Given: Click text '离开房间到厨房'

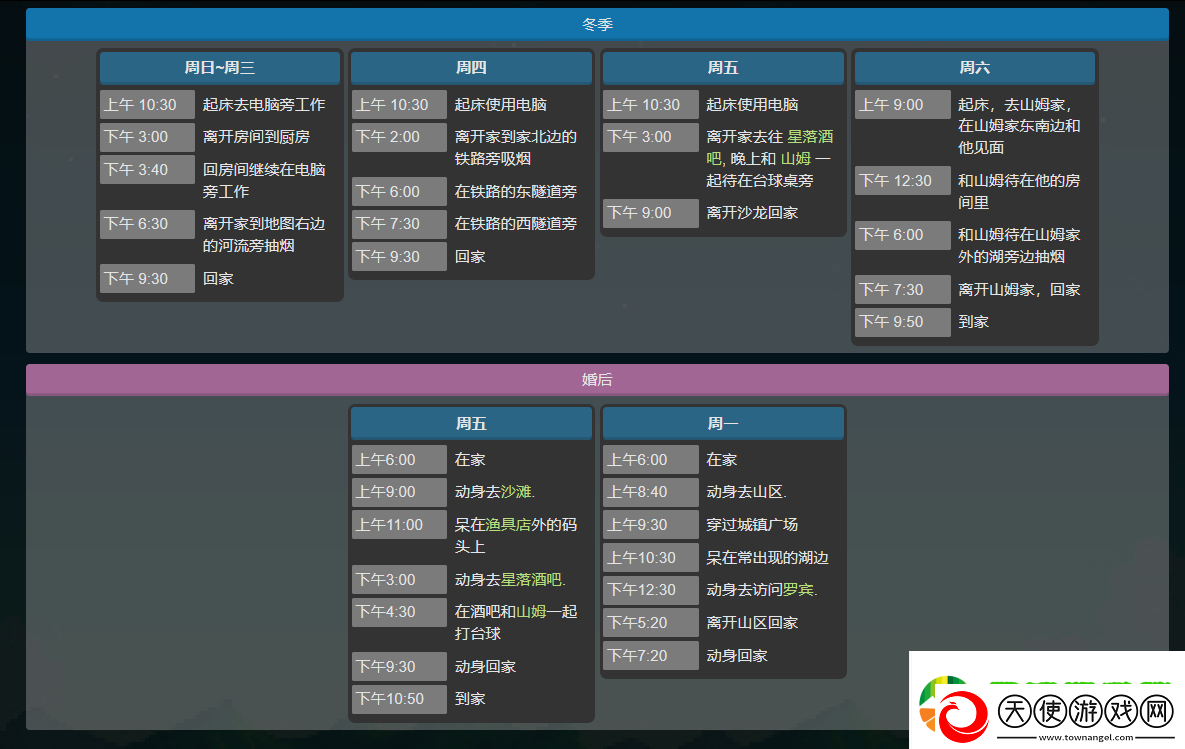Looking at the screenshot, I should (x=256, y=137).
